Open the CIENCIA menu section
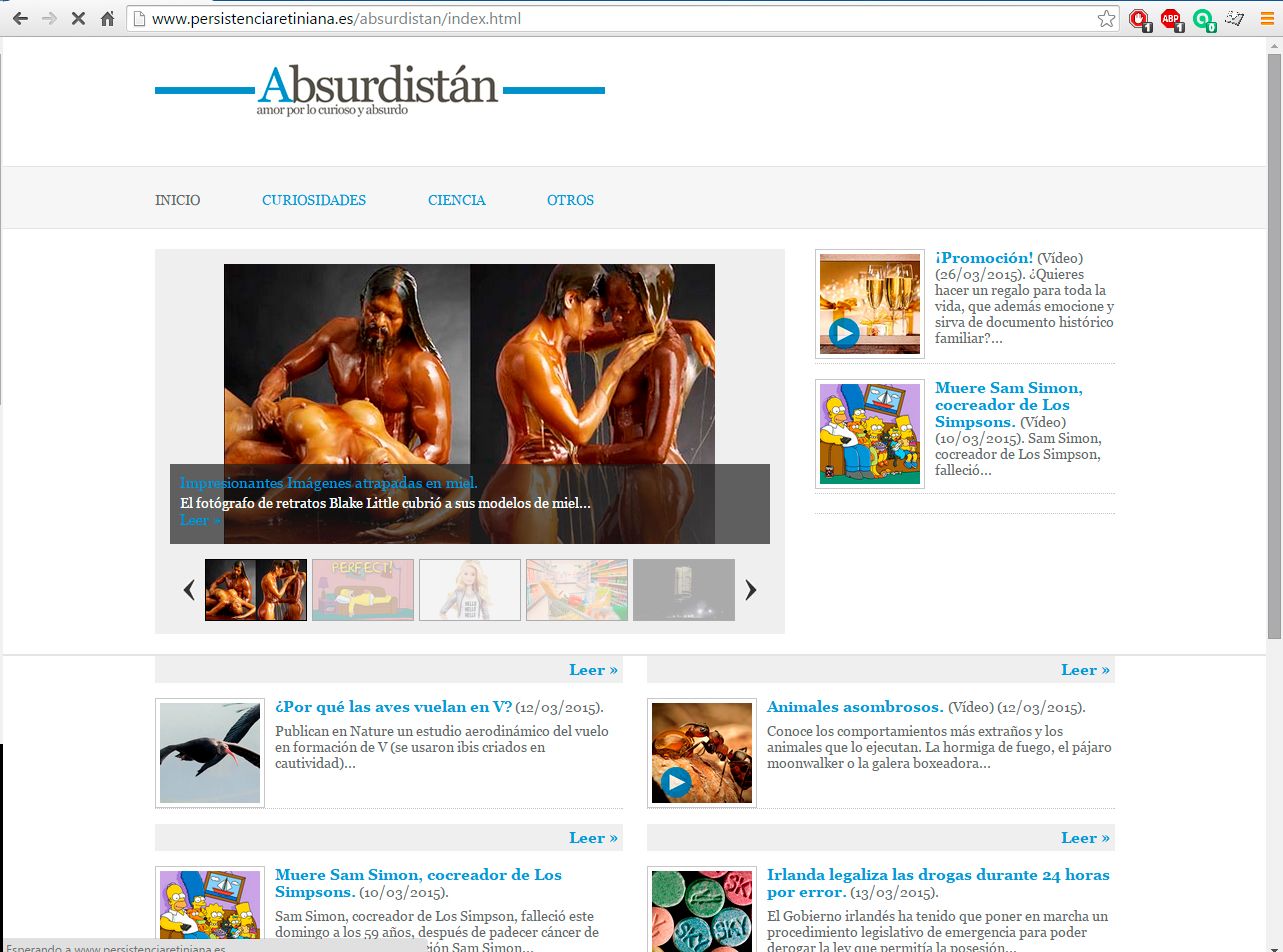This screenshot has height=952, width=1283. pyautogui.click(x=457, y=200)
